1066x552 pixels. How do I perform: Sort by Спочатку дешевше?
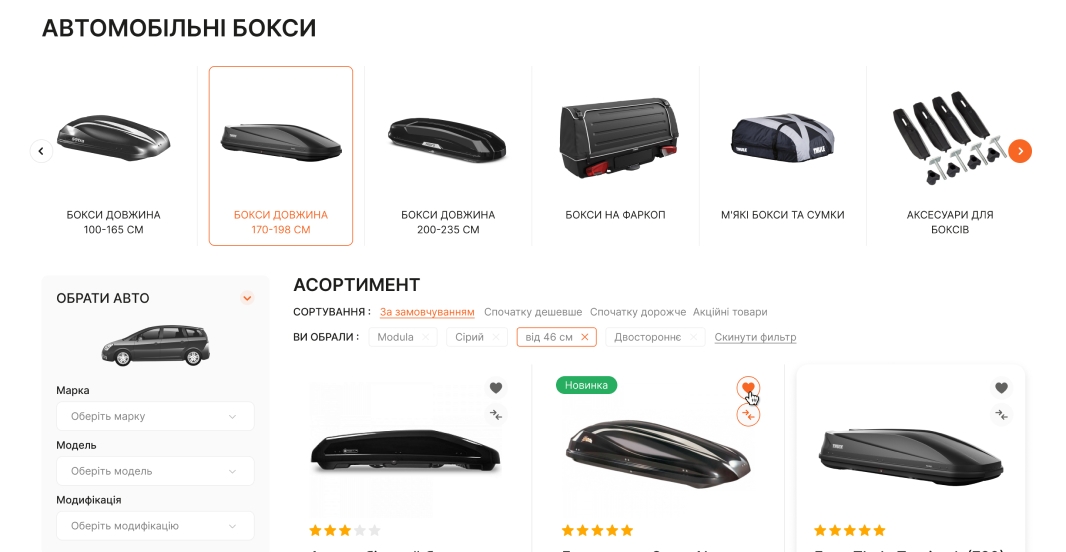tap(533, 312)
